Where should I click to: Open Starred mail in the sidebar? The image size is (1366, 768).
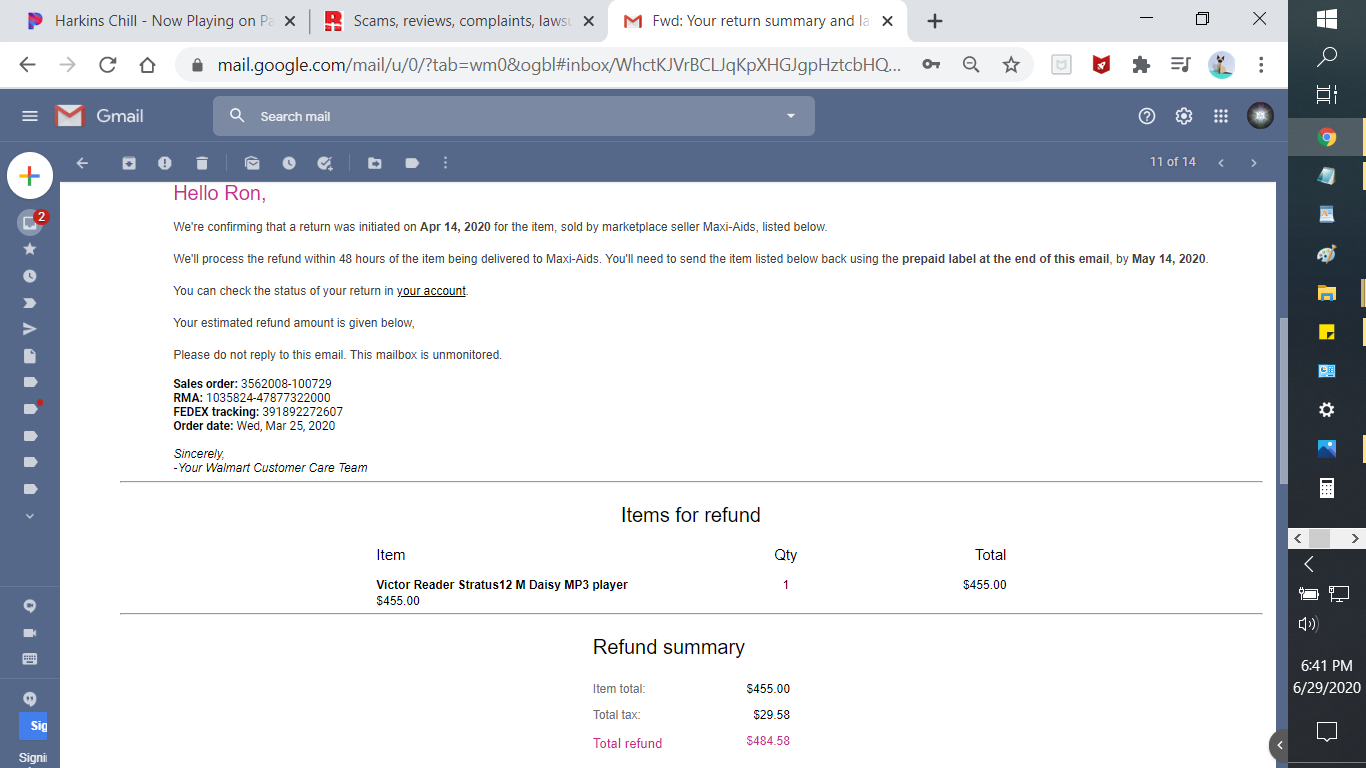(x=30, y=249)
